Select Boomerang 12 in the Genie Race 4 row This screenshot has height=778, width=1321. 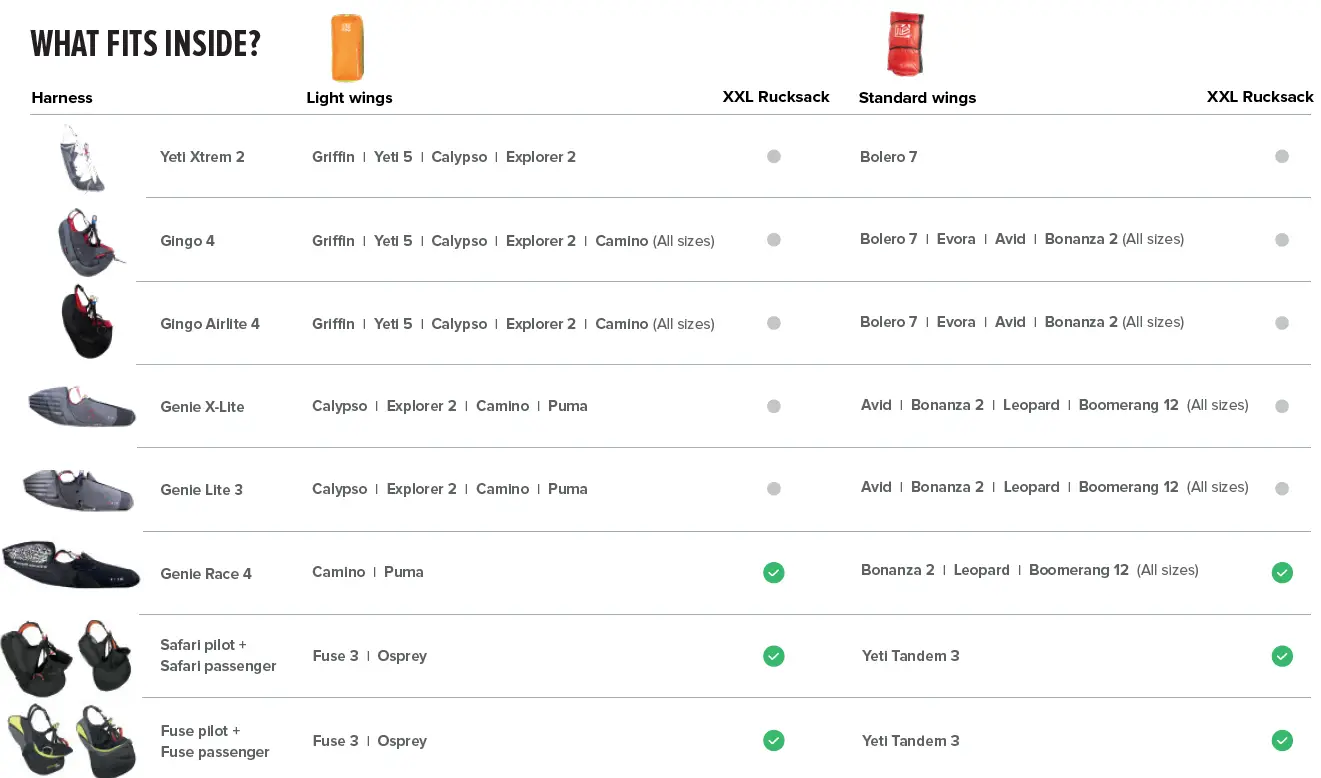[1078, 570]
